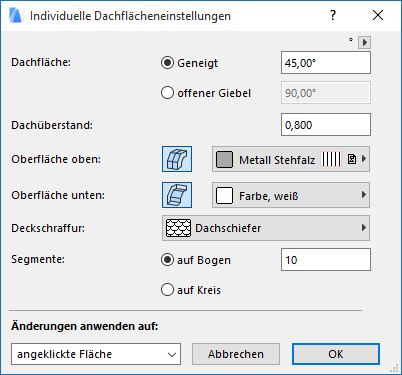Open the help question mark
Screen dimensions: 402x375
tap(333, 15)
